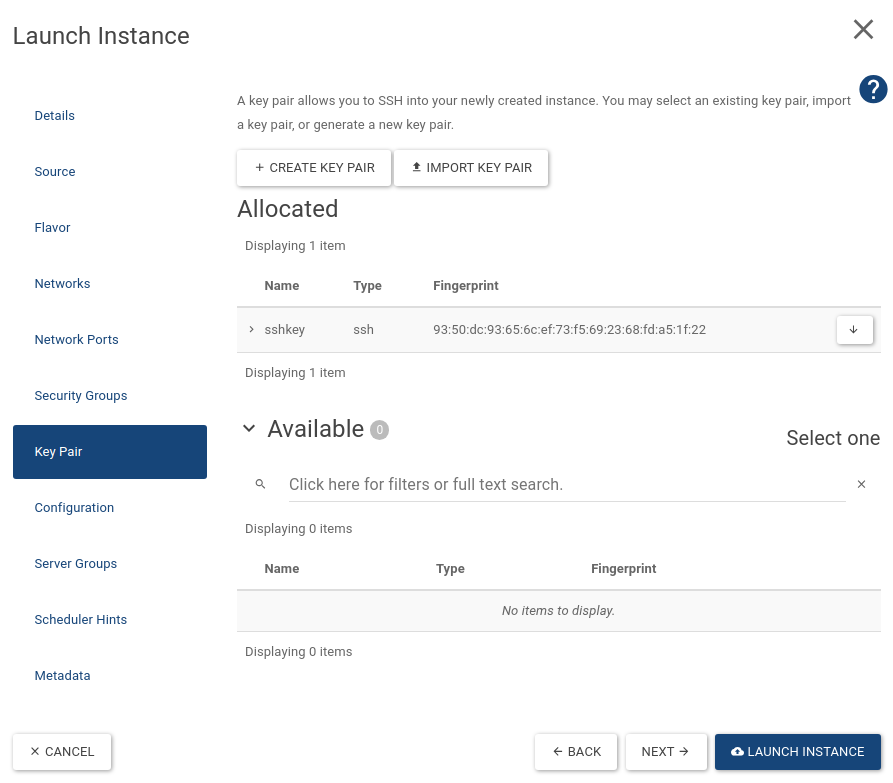Close the Launch Instance dialog
This screenshot has width=893, height=783.
click(863, 30)
